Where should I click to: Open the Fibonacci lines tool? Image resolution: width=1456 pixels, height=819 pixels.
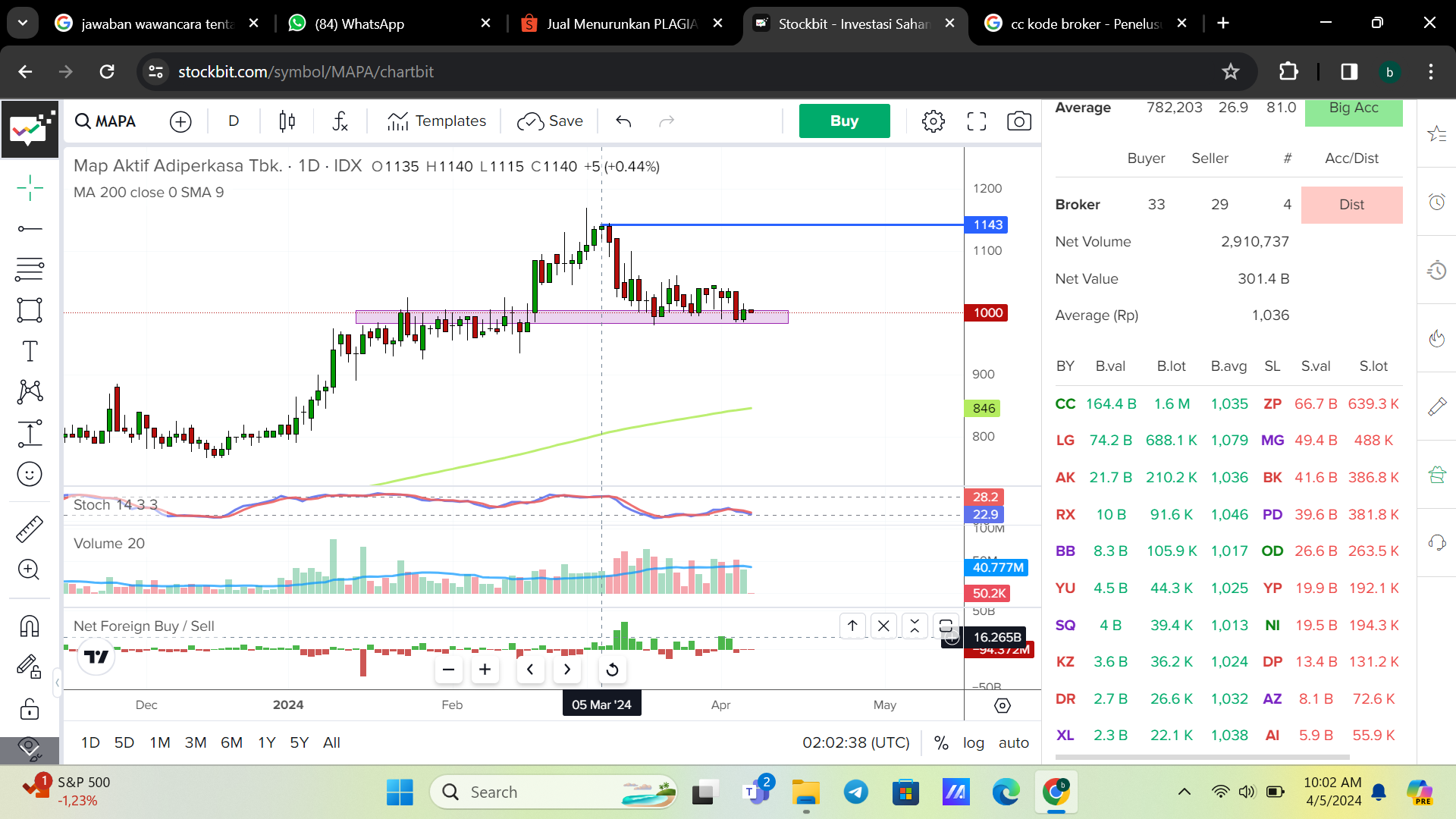[x=30, y=269]
